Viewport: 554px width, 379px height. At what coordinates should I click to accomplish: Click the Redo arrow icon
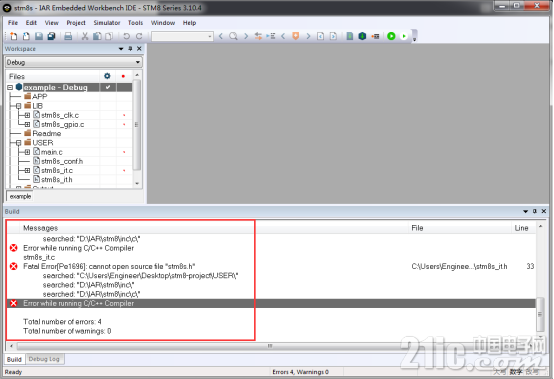click(x=139, y=36)
